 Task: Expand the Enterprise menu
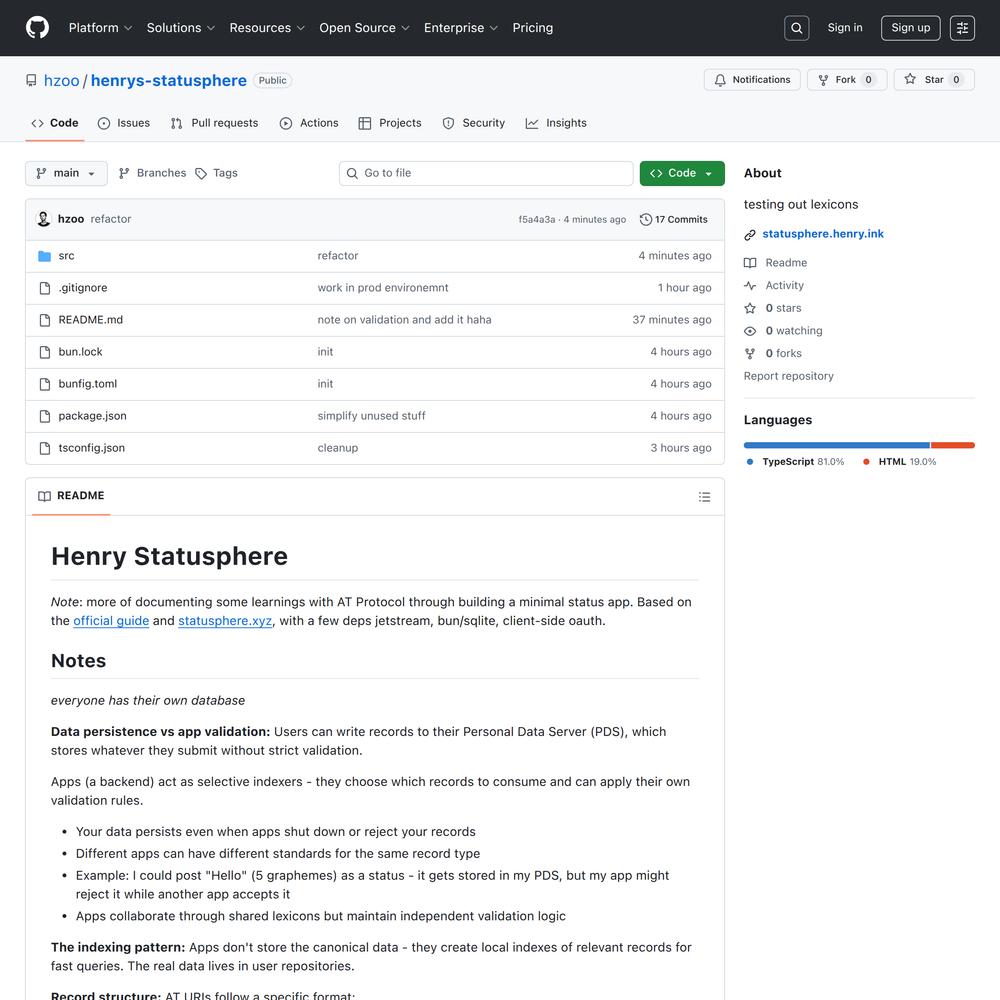click(x=460, y=28)
